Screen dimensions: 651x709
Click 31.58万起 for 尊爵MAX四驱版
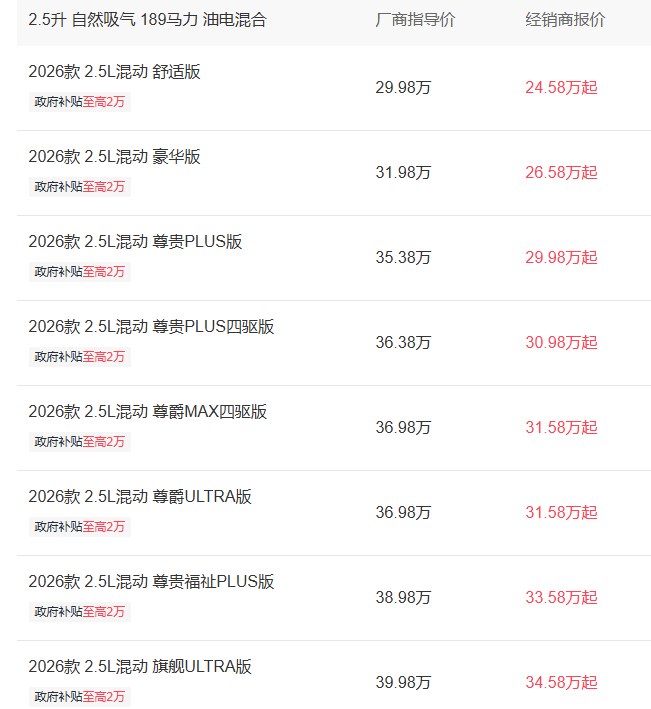561,428
